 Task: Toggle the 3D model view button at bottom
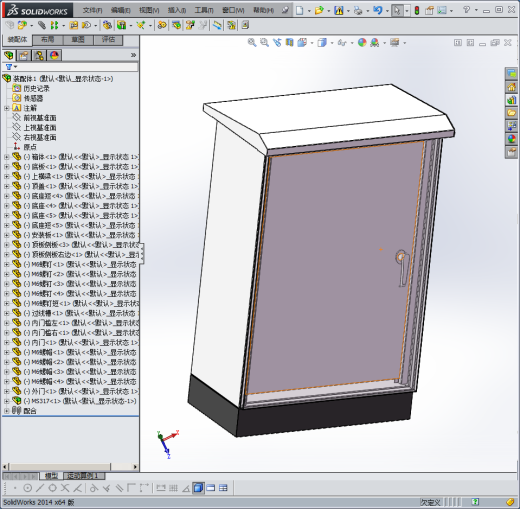(x=198, y=488)
